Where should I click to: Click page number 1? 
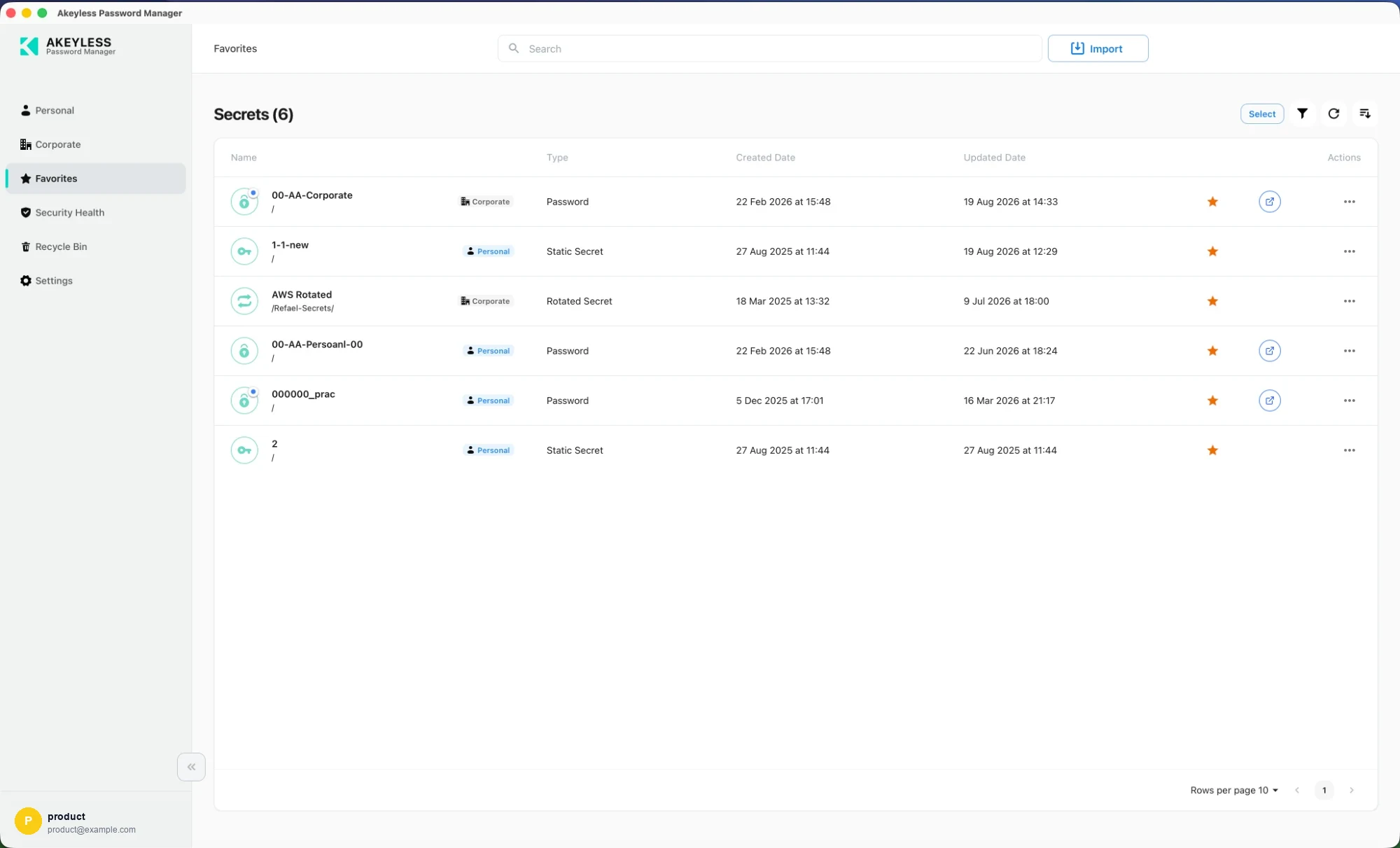pyautogui.click(x=1324, y=790)
